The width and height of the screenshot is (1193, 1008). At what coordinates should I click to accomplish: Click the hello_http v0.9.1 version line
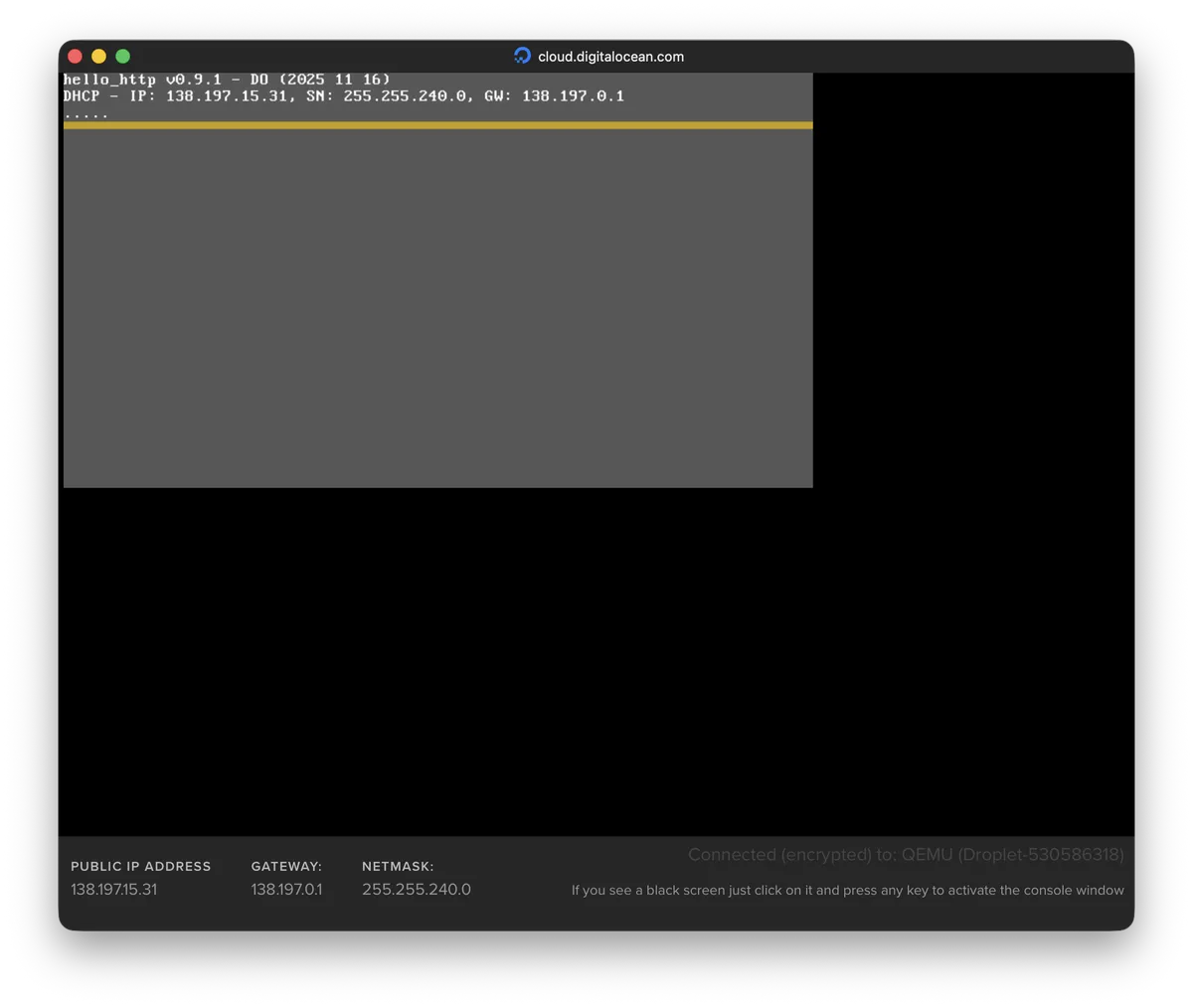229,79
